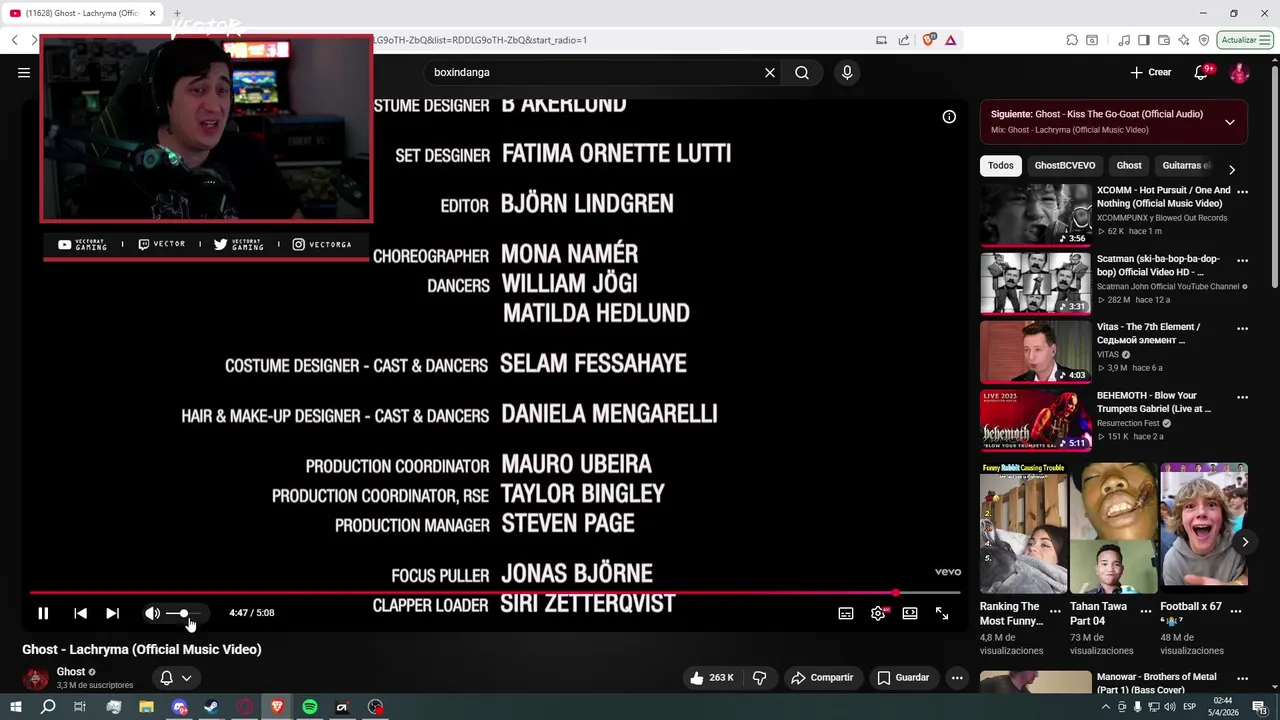Image resolution: width=1280 pixels, height=720 pixels.
Task: Seek on the red video progress bar
Action: pyautogui.click(x=495, y=593)
